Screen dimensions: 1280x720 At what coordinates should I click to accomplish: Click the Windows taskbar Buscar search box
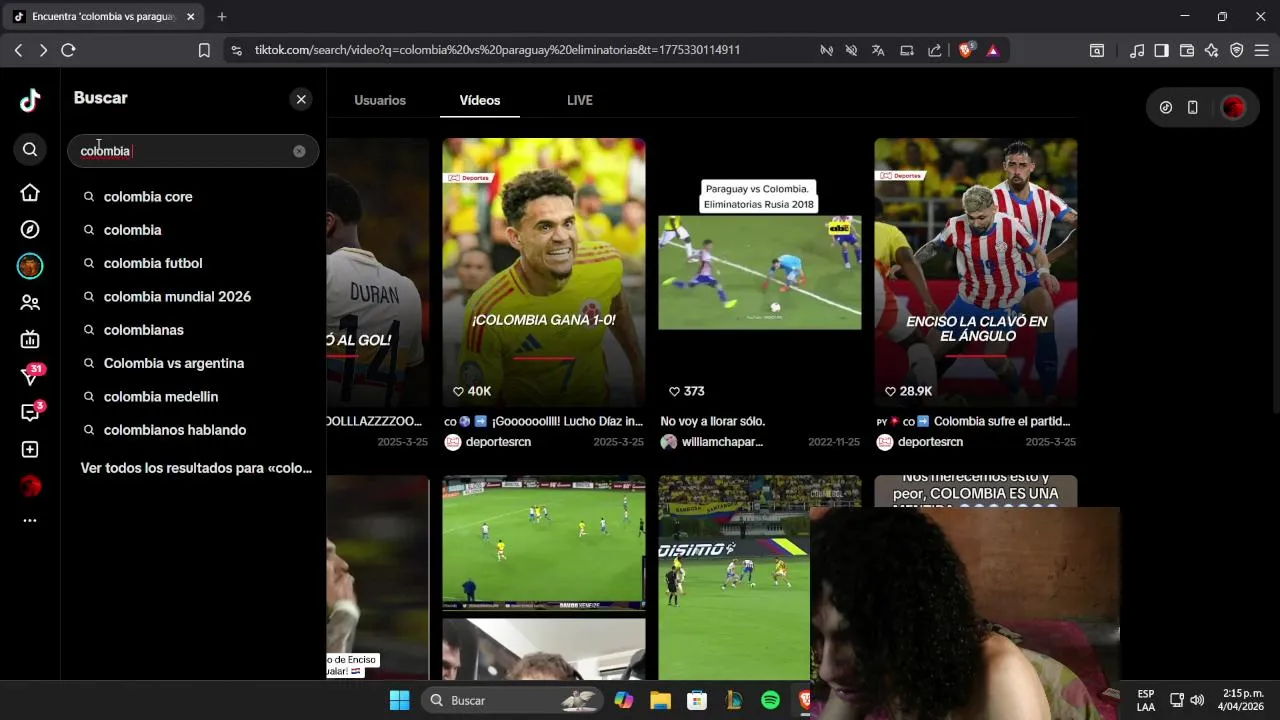click(511, 700)
